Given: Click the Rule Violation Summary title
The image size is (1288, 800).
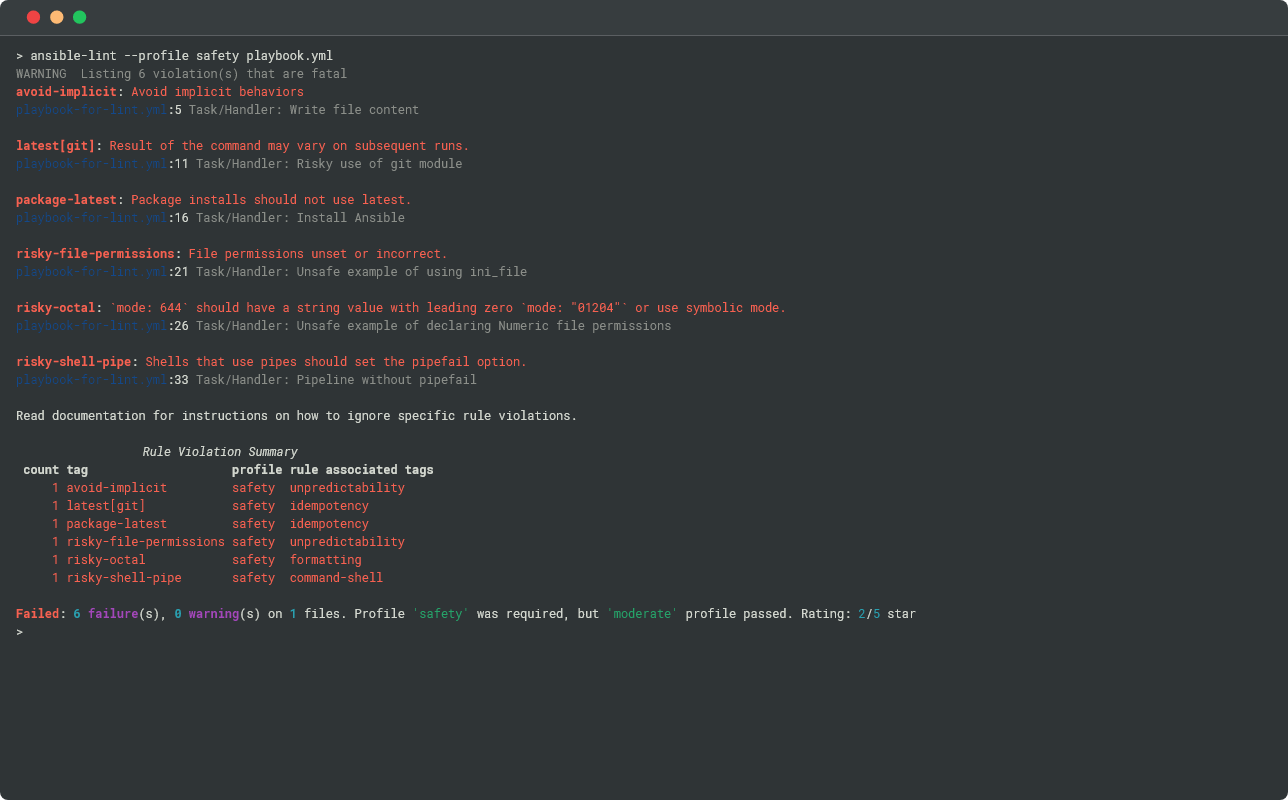Looking at the screenshot, I should point(220,452).
